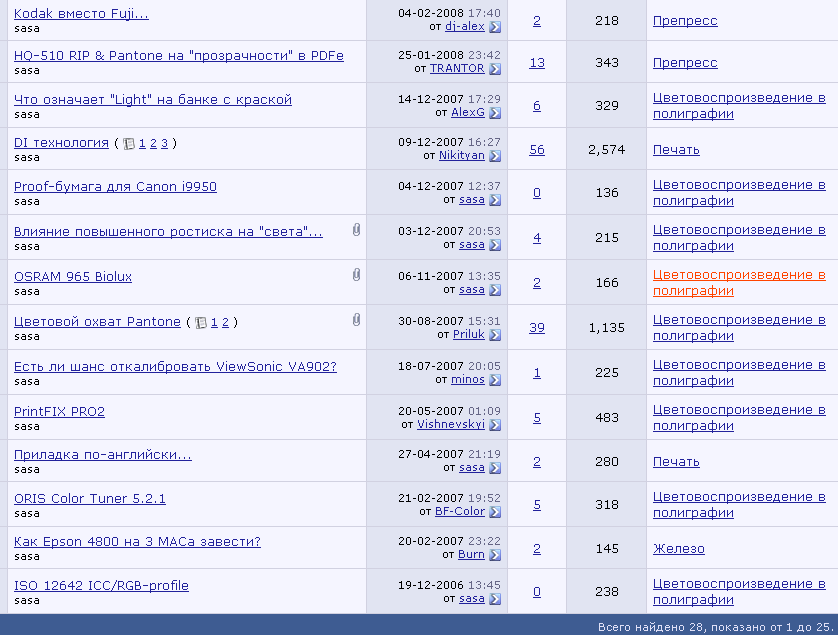View profile of user AlexG
The image size is (838, 635).
point(468,112)
